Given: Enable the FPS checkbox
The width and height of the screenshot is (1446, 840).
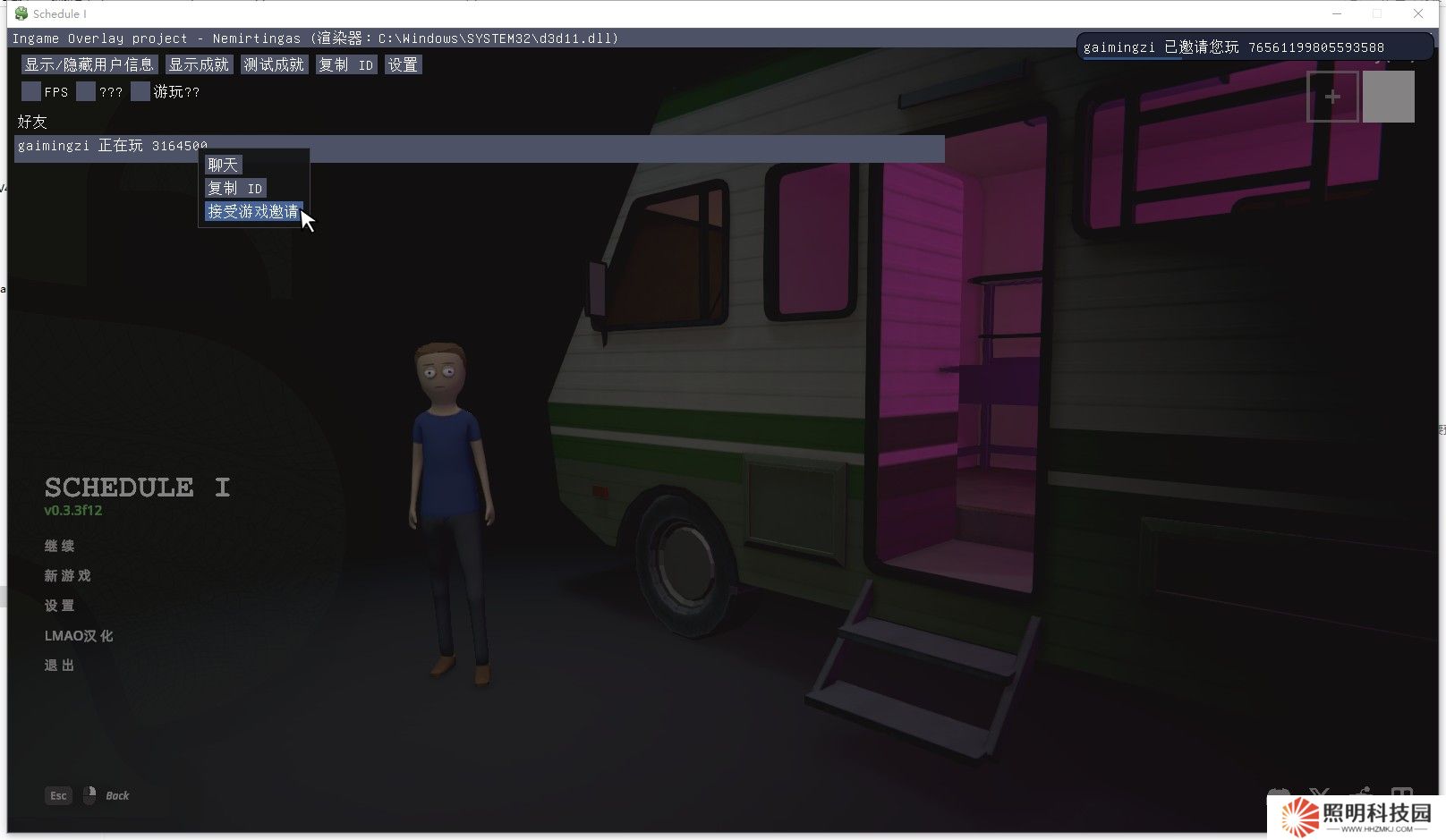Looking at the screenshot, I should (31, 91).
